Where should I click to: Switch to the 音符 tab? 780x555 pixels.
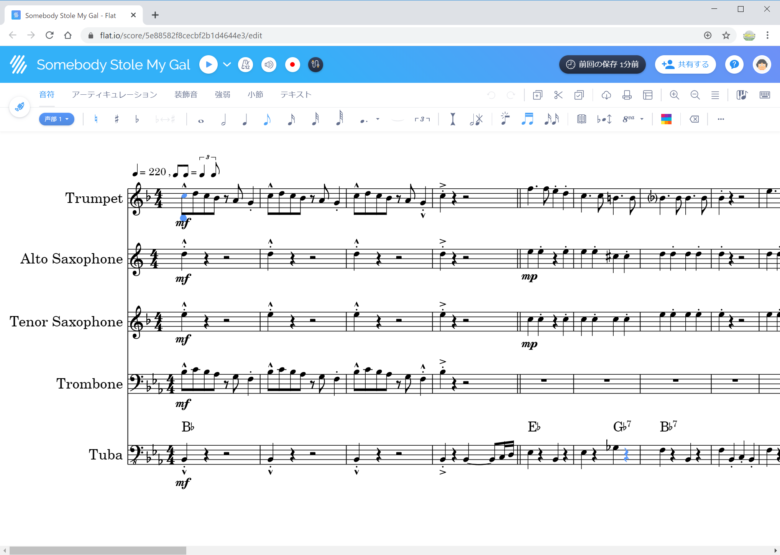47,94
